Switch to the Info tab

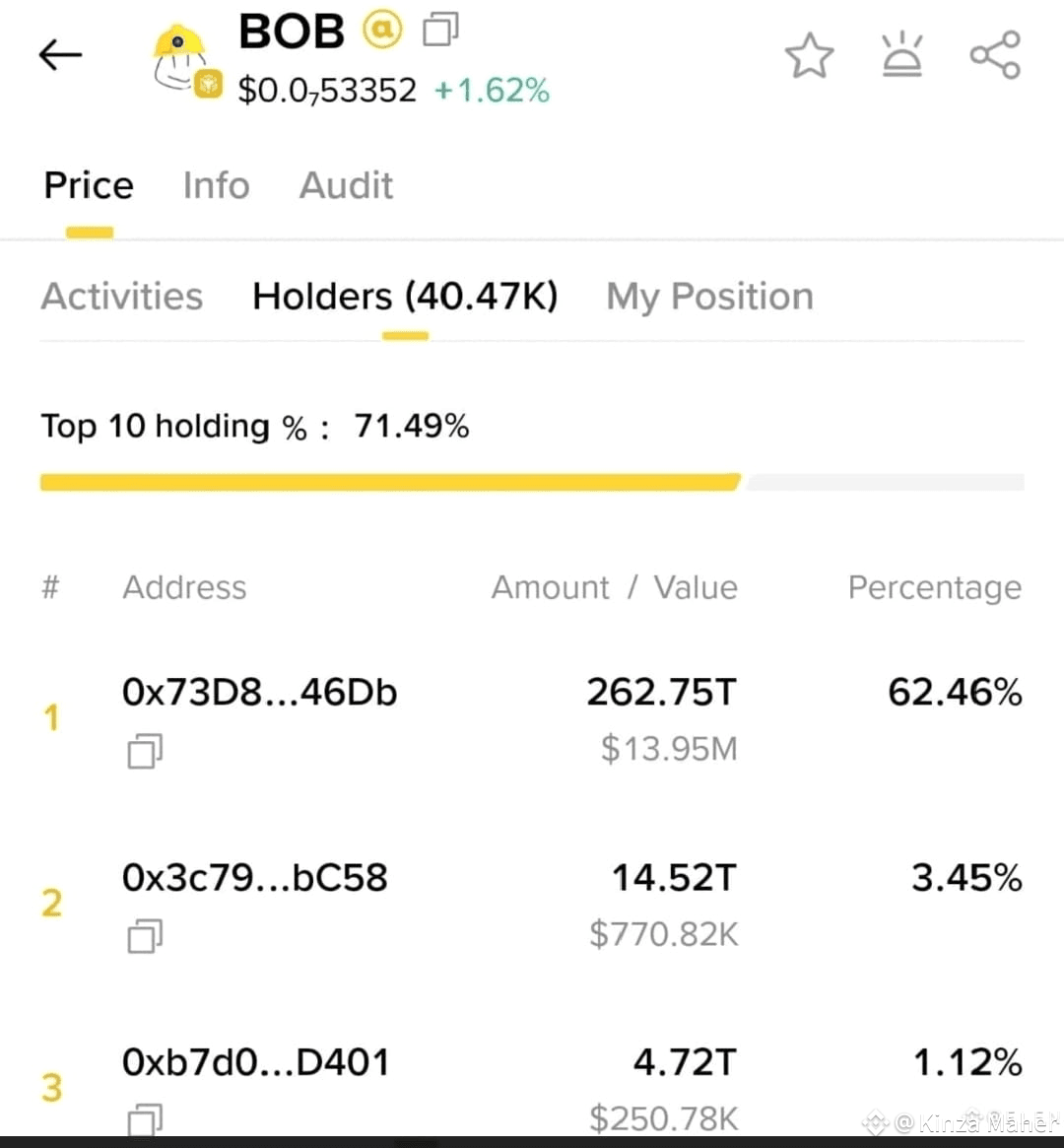[217, 185]
